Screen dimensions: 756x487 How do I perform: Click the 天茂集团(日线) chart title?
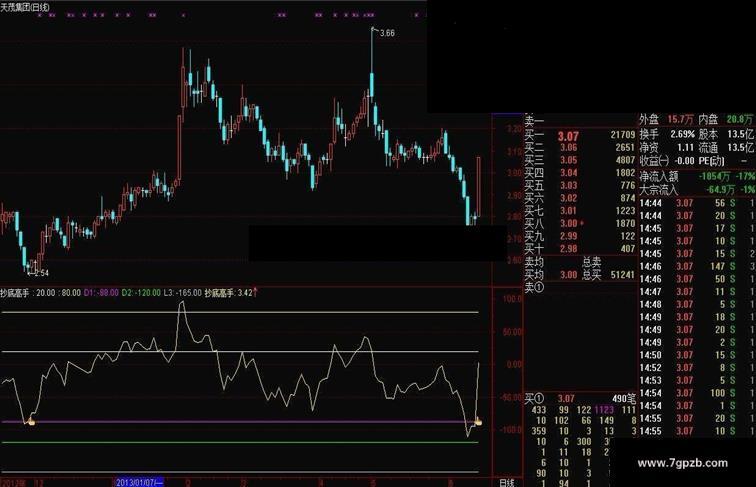tap(25, 7)
